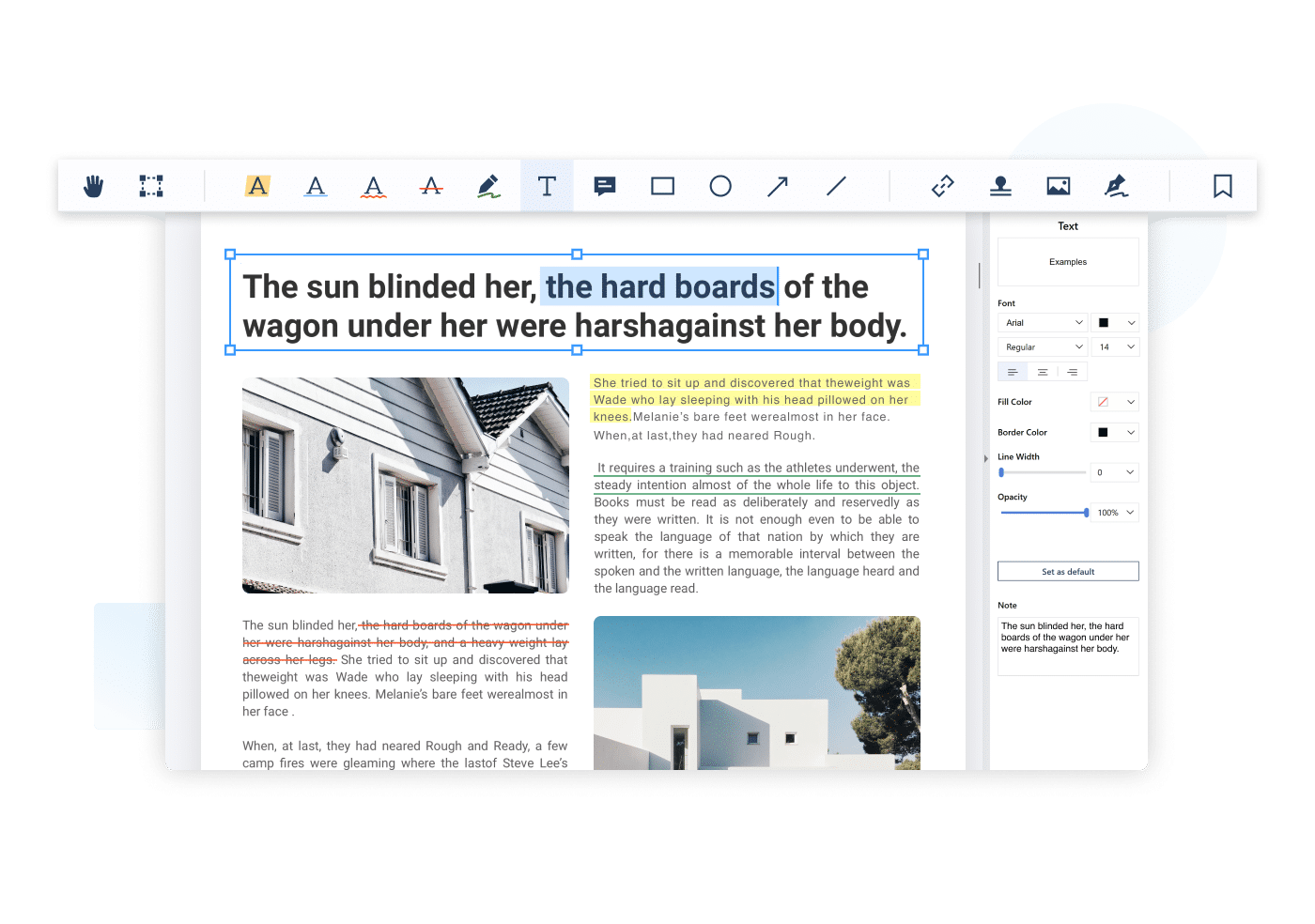
Task: Open the Arial font family dropdown
Action: [x=1043, y=323]
